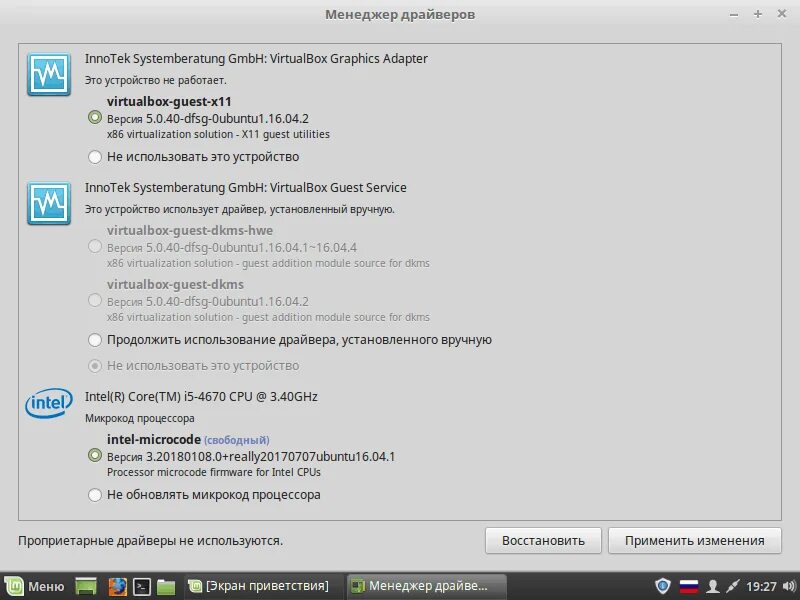Maximize the window with plus button

[758, 14]
